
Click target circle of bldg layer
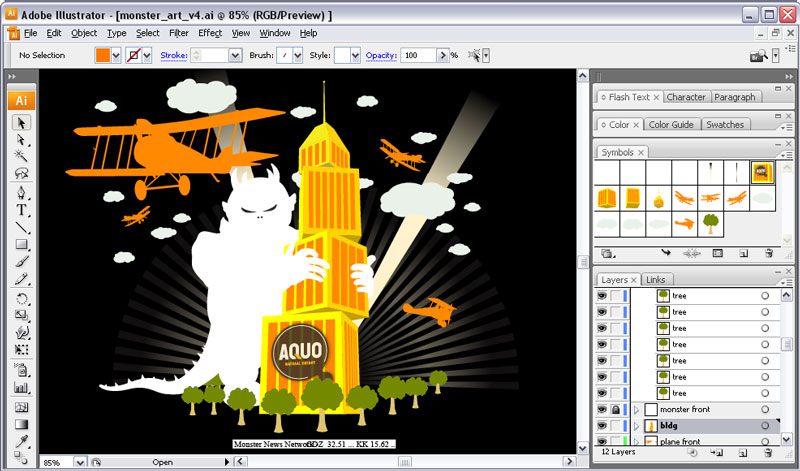pos(765,426)
